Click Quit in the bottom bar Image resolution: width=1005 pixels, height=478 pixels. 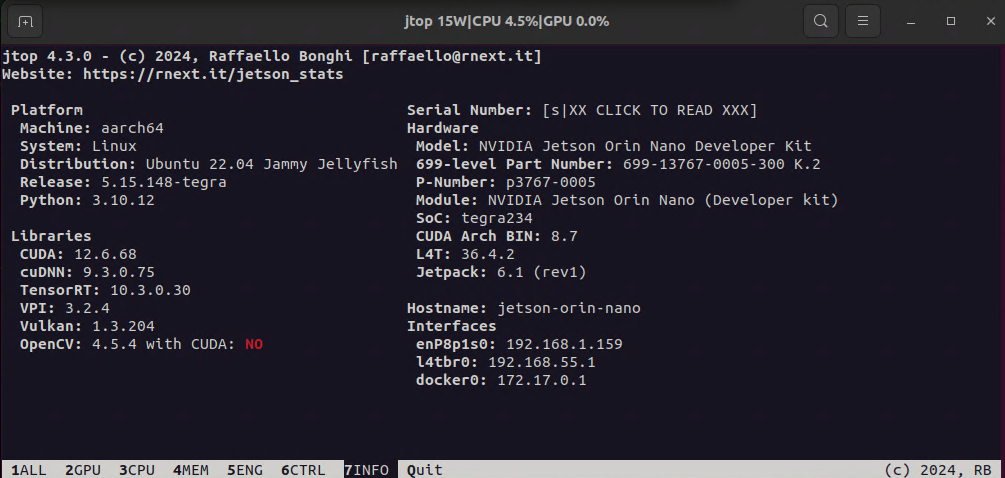[425, 469]
